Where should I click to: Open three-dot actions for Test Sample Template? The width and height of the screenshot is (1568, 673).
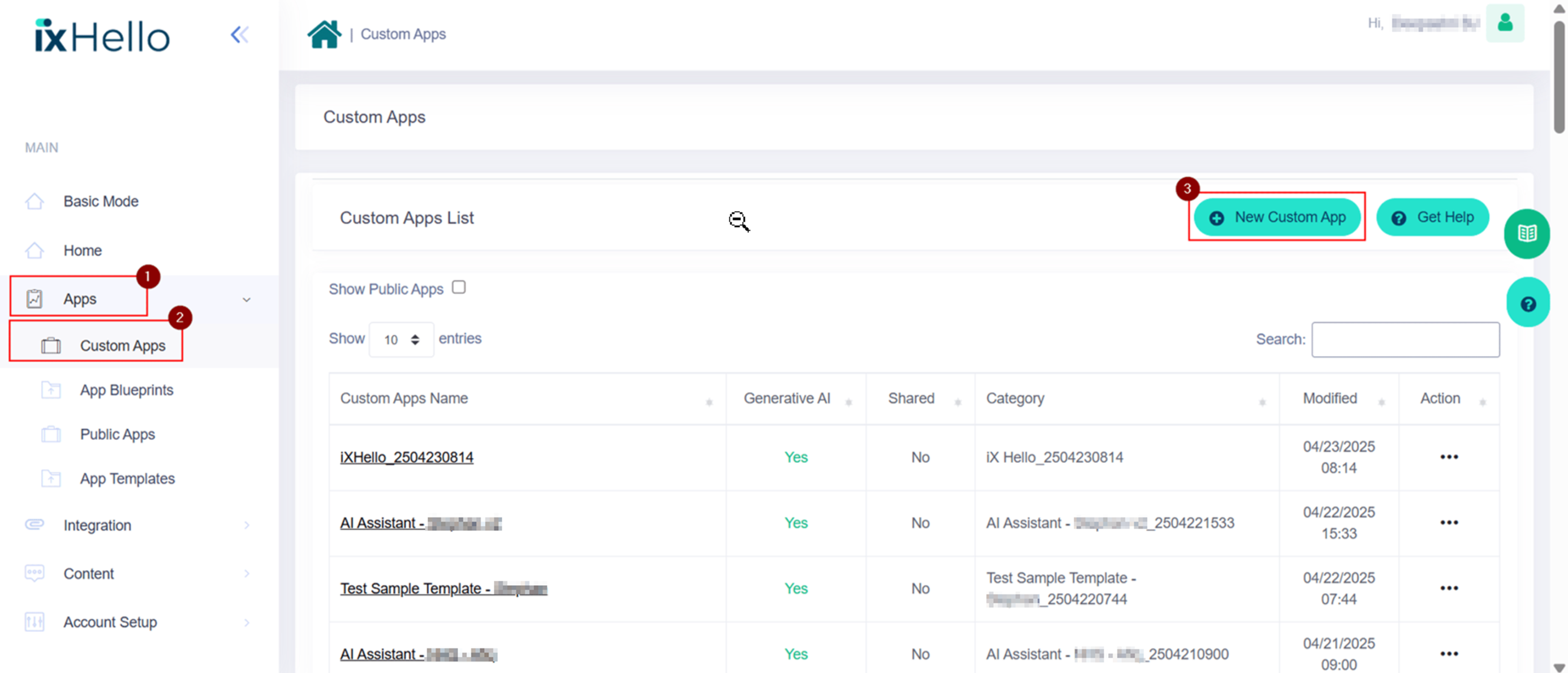(1448, 588)
